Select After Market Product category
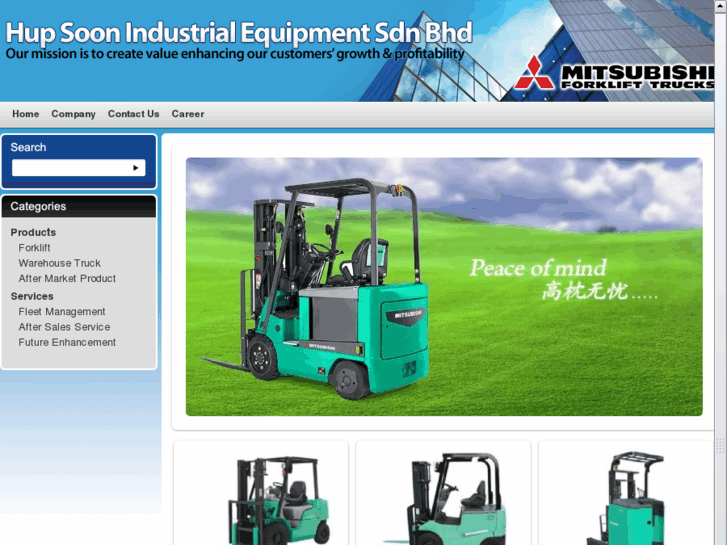Screen dimensions: 727x545 pos(67,278)
